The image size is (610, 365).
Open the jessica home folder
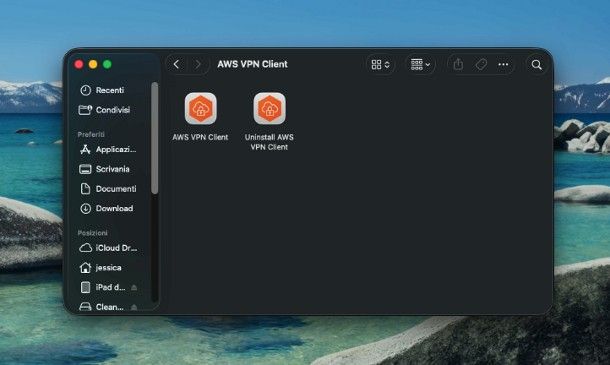100,268
